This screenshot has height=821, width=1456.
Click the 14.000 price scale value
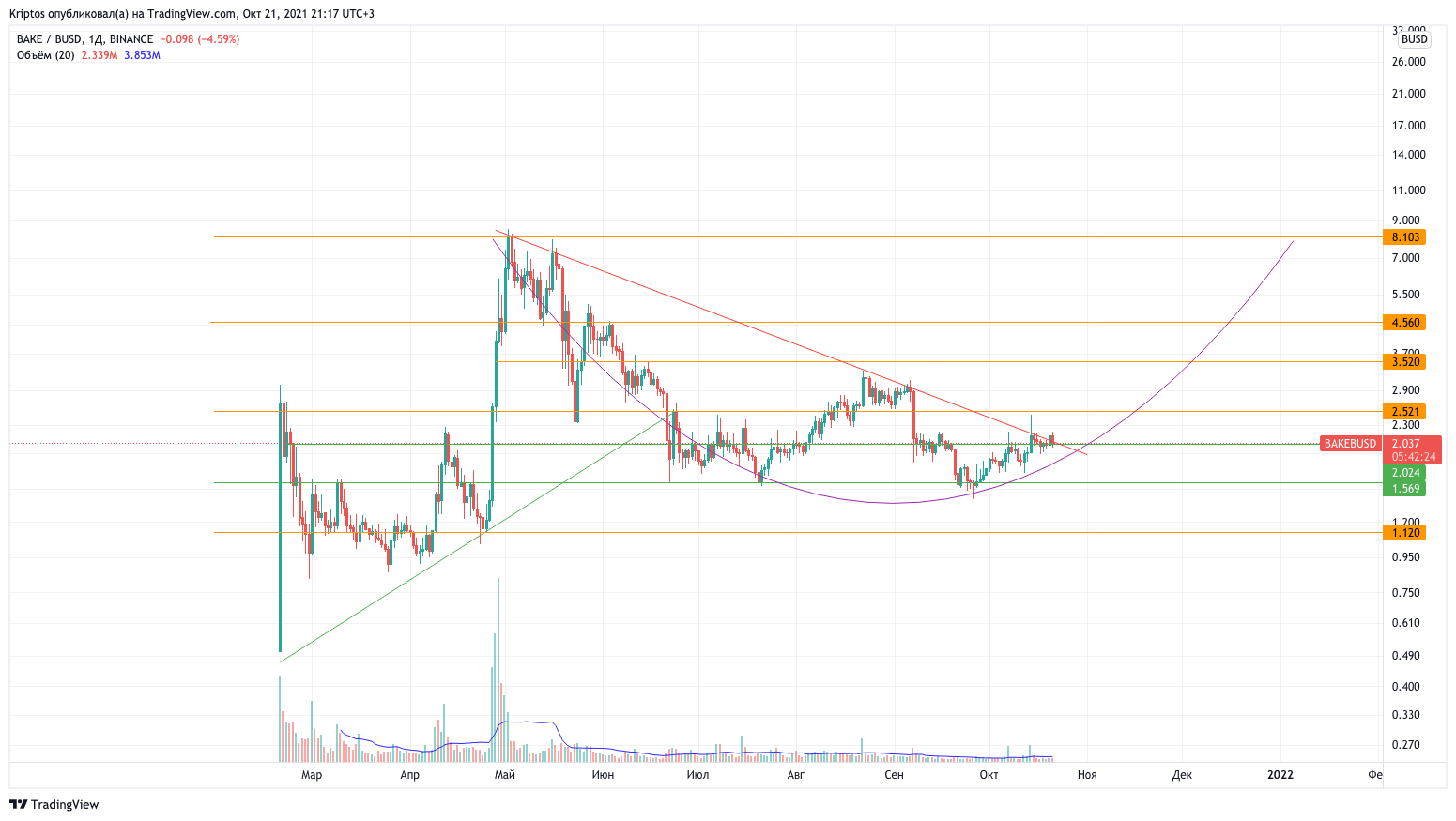[1409, 155]
